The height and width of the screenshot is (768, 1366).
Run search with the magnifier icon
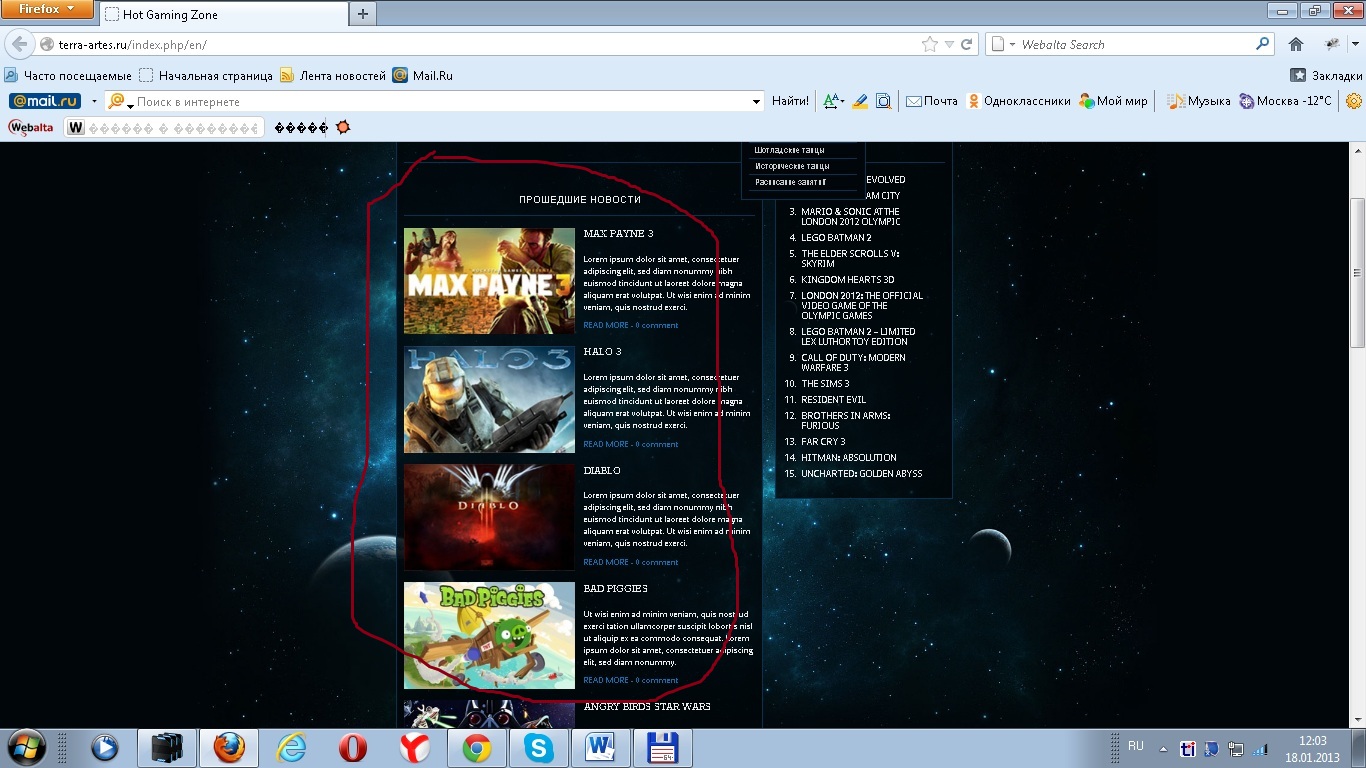(x=1263, y=44)
